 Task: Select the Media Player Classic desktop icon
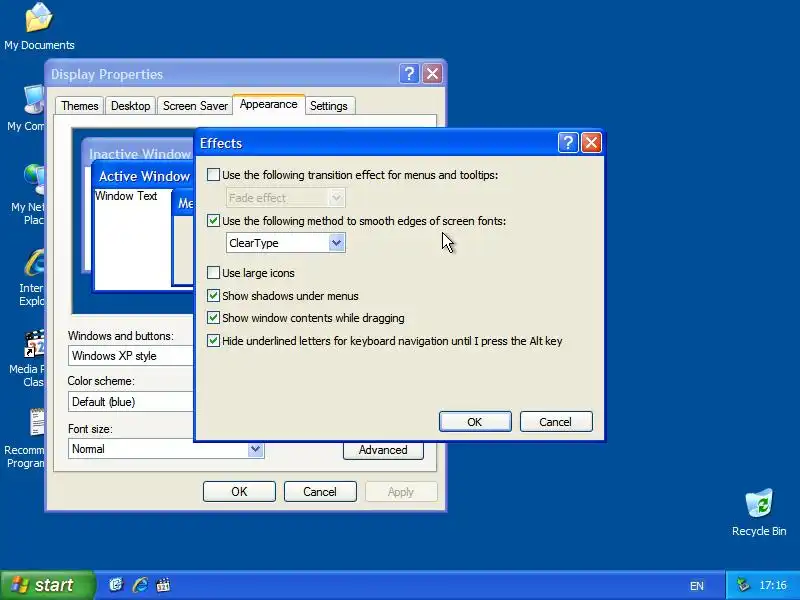click(27, 359)
